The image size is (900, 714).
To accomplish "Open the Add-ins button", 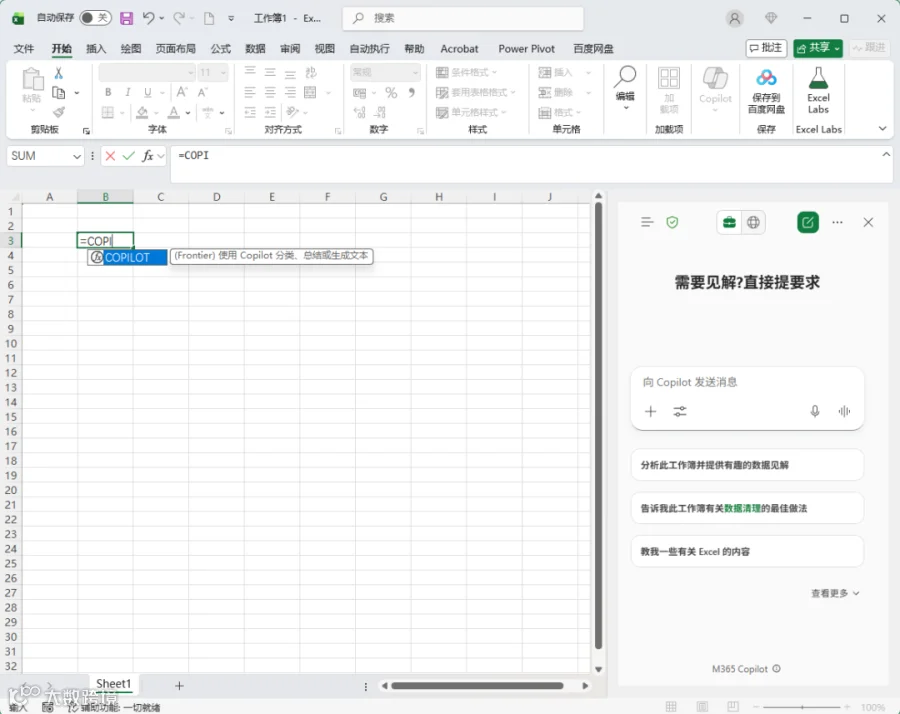I will tap(669, 91).
